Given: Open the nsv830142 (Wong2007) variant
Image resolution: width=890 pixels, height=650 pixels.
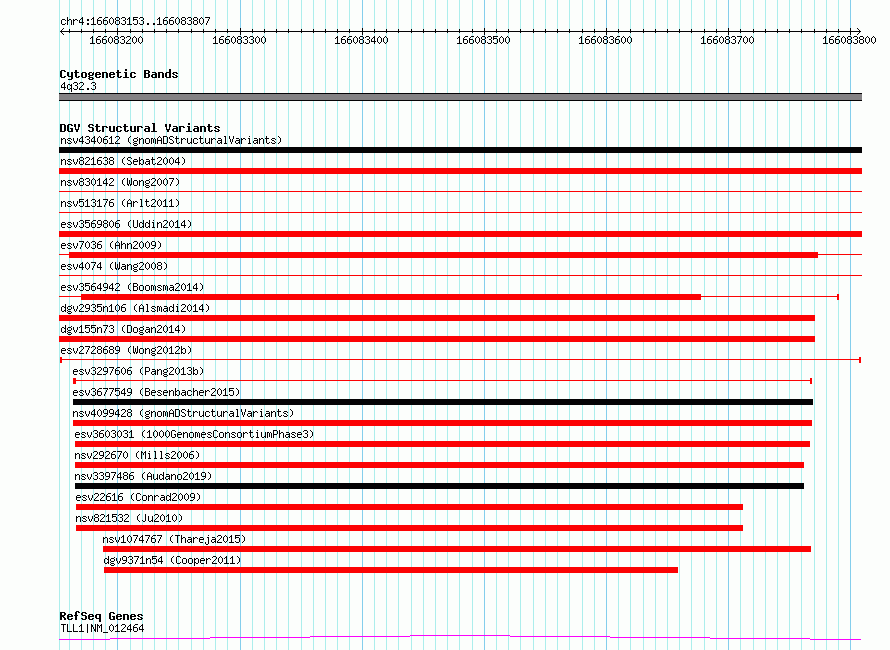Looking at the screenshot, I should pos(120,182).
